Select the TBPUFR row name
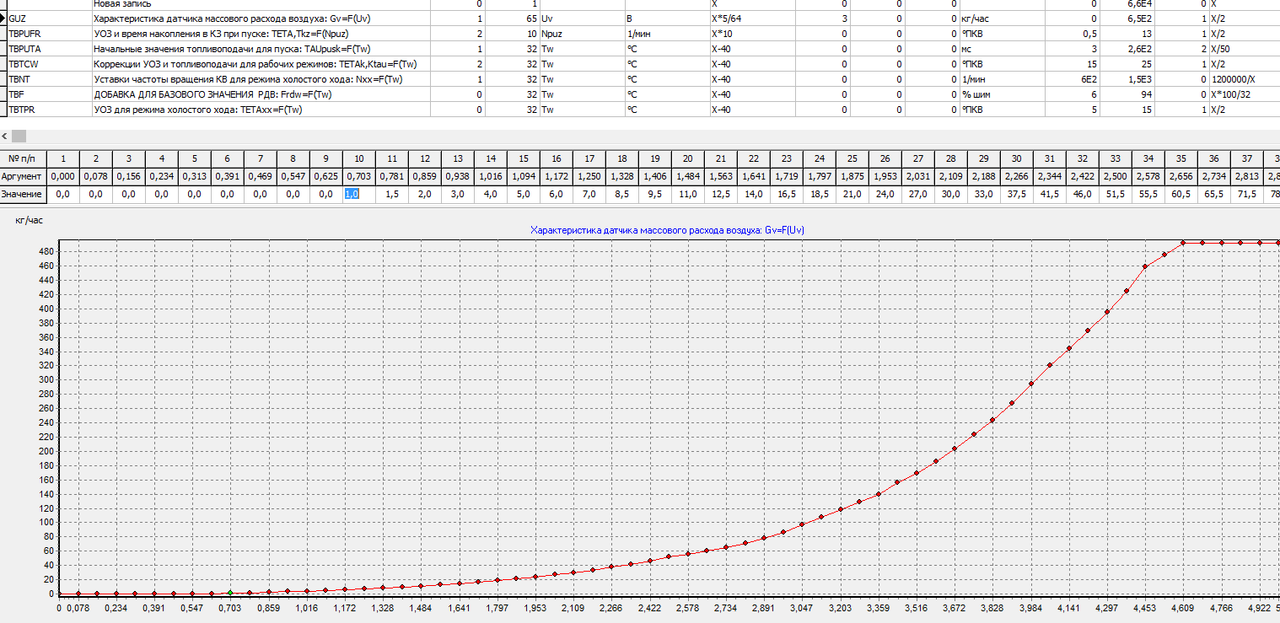The height and width of the screenshot is (623, 1280). click(x=24, y=34)
